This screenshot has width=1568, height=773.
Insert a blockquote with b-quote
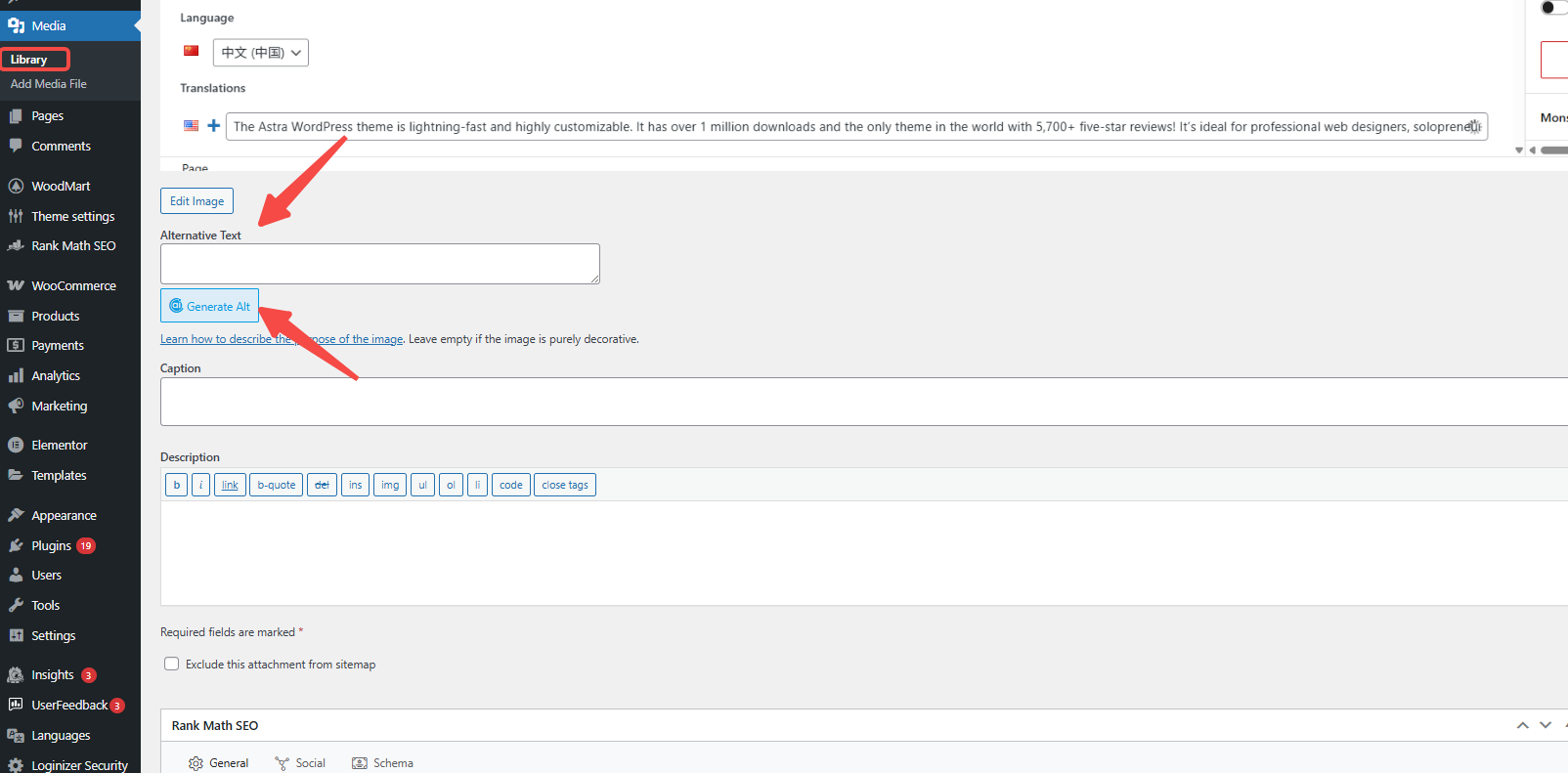[x=276, y=485]
